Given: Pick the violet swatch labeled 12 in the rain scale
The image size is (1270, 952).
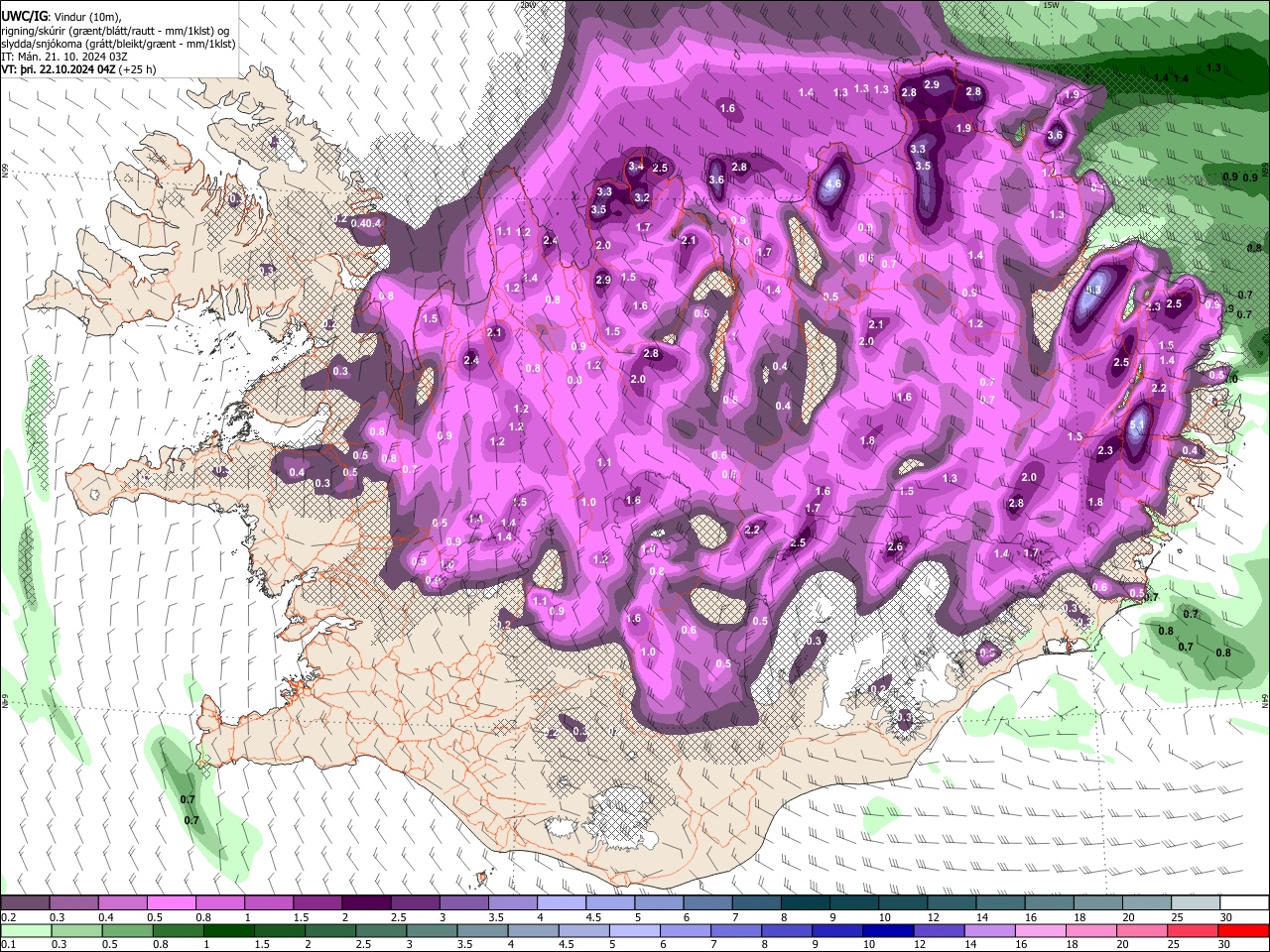Looking at the screenshot, I should [x=938, y=930].
